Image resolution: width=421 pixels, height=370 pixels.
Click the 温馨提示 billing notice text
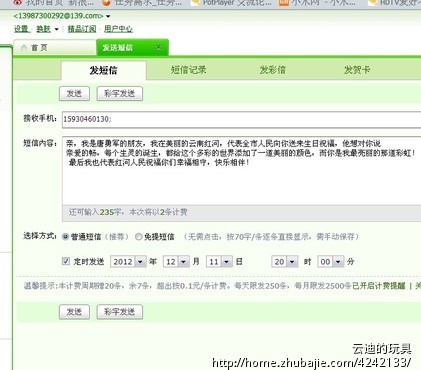click(x=187, y=286)
